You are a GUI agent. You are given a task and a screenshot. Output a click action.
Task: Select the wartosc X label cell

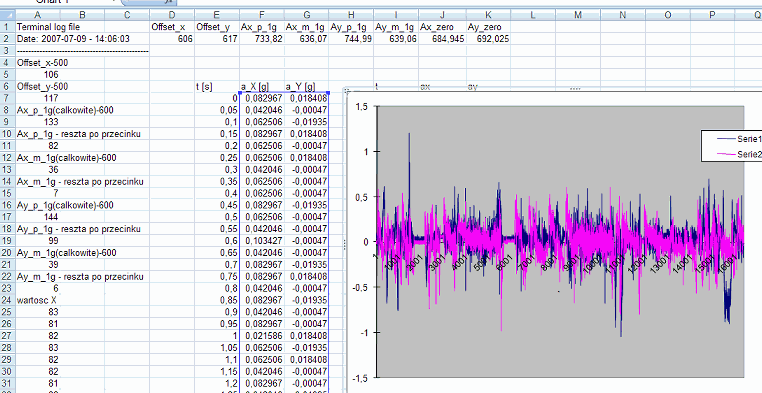(37, 300)
